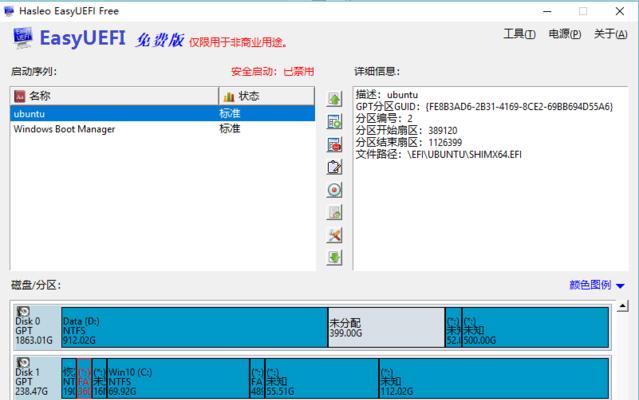Sort by the 状态 column header
The image size is (639, 400).
click(x=267, y=96)
